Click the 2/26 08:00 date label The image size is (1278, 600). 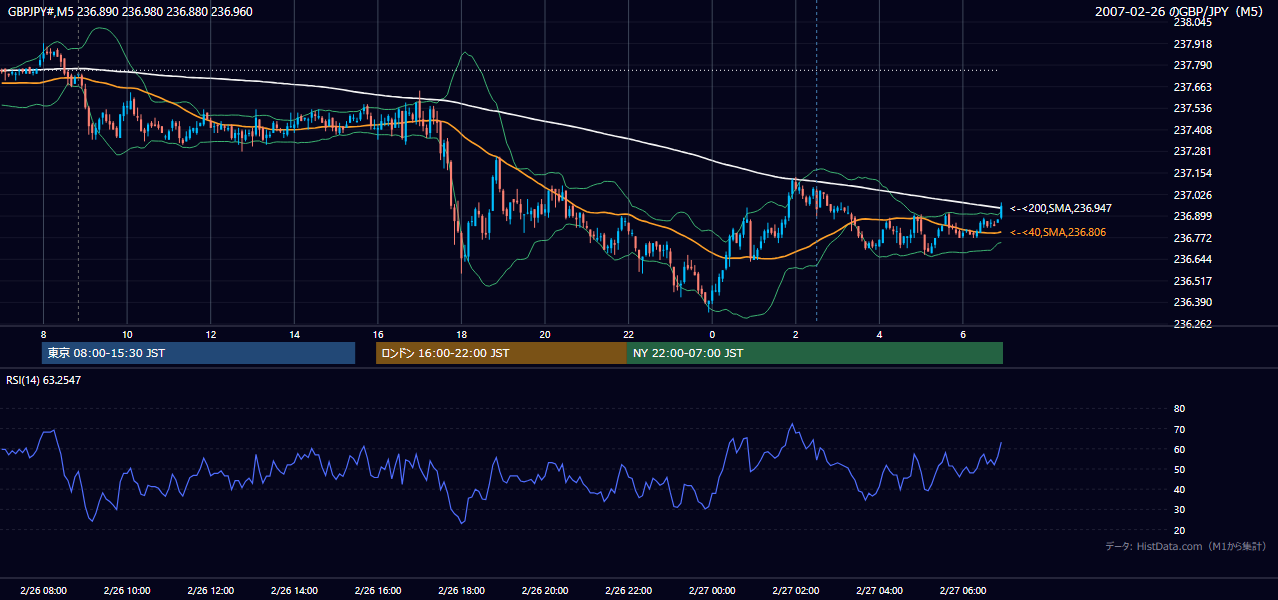(43, 591)
